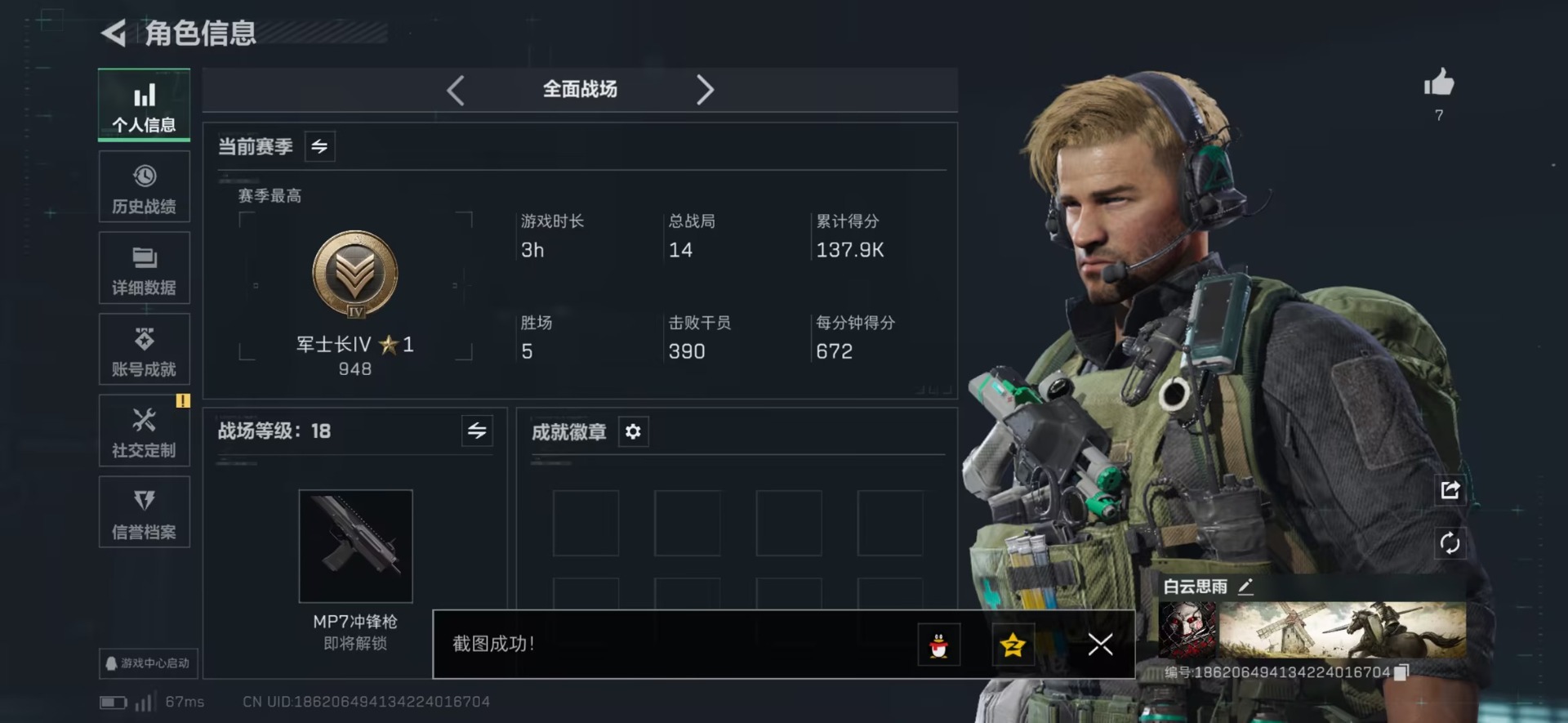Refresh the character model with rotate icon
Viewport: 1568px width, 723px height.
tap(1450, 543)
